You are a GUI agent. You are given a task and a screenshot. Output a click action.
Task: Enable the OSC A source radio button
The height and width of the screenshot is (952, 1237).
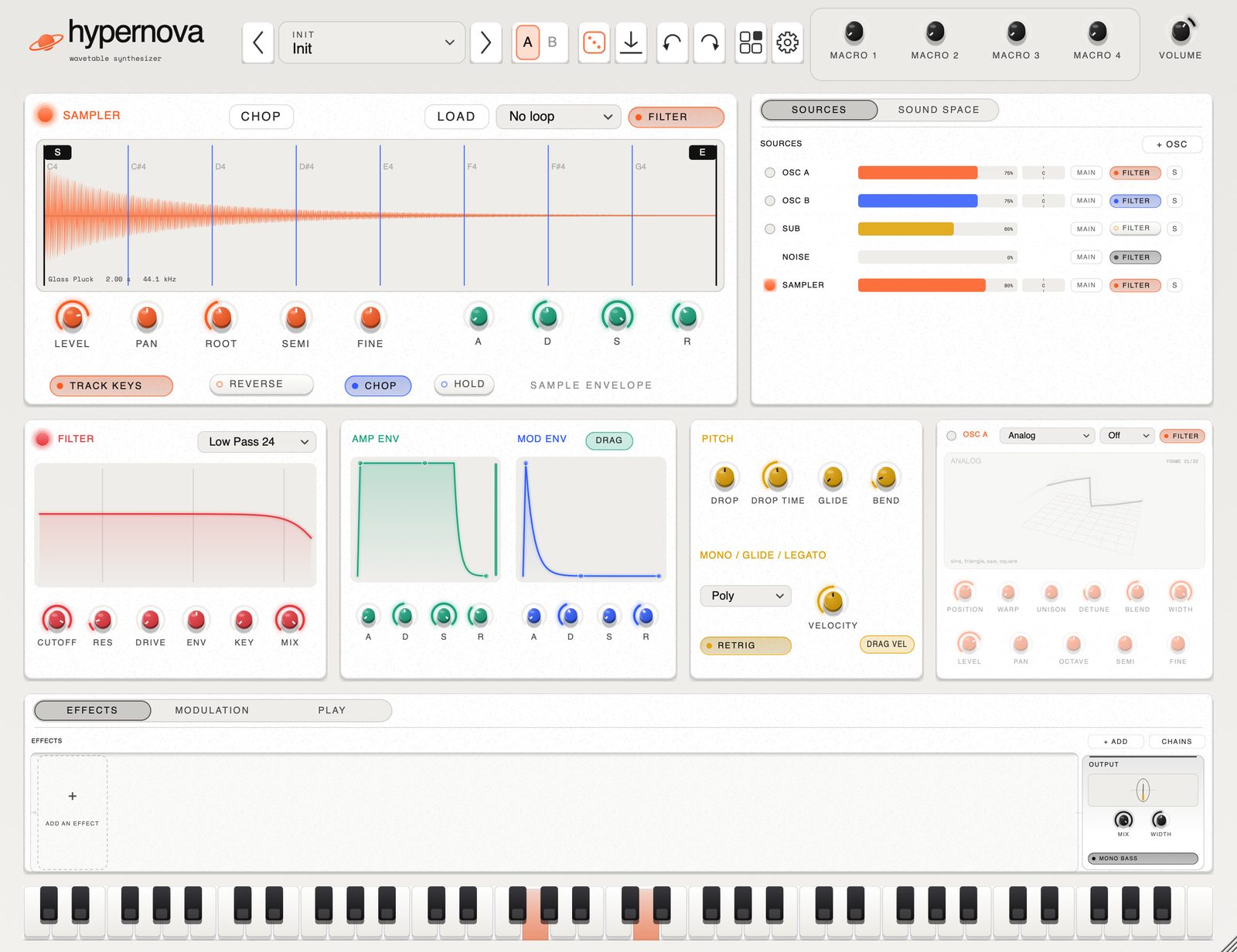pyautogui.click(x=770, y=173)
